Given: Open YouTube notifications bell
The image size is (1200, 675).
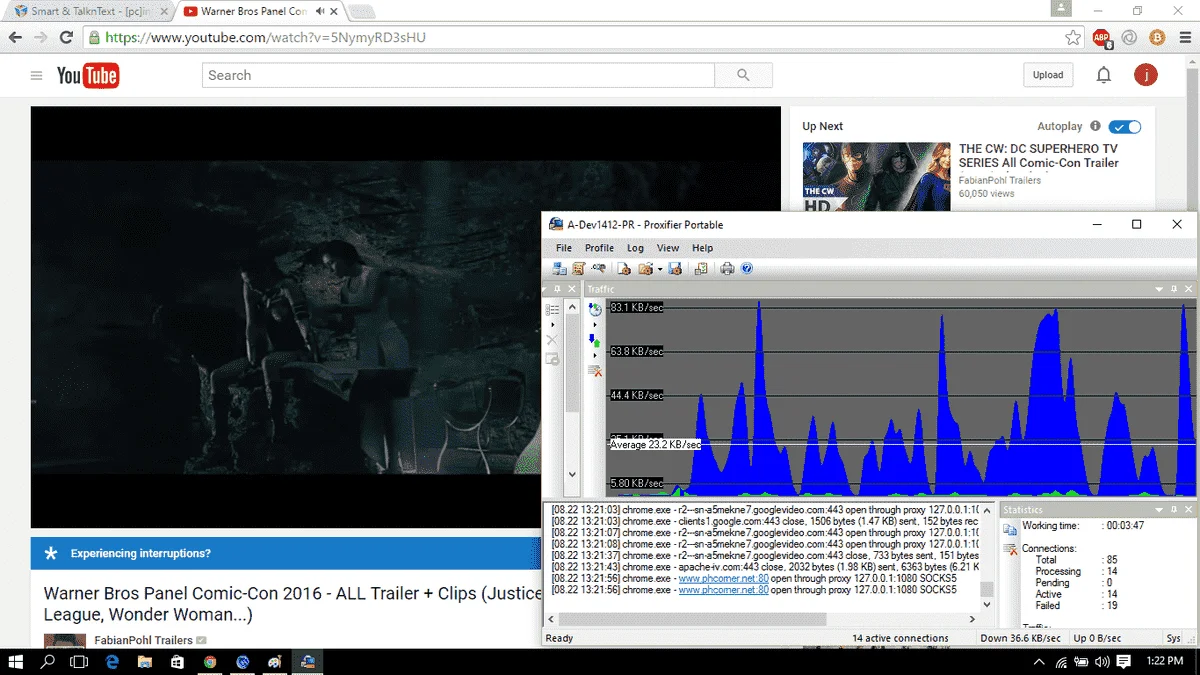Looking at the screenshot, I should (x=1103, y=75).
